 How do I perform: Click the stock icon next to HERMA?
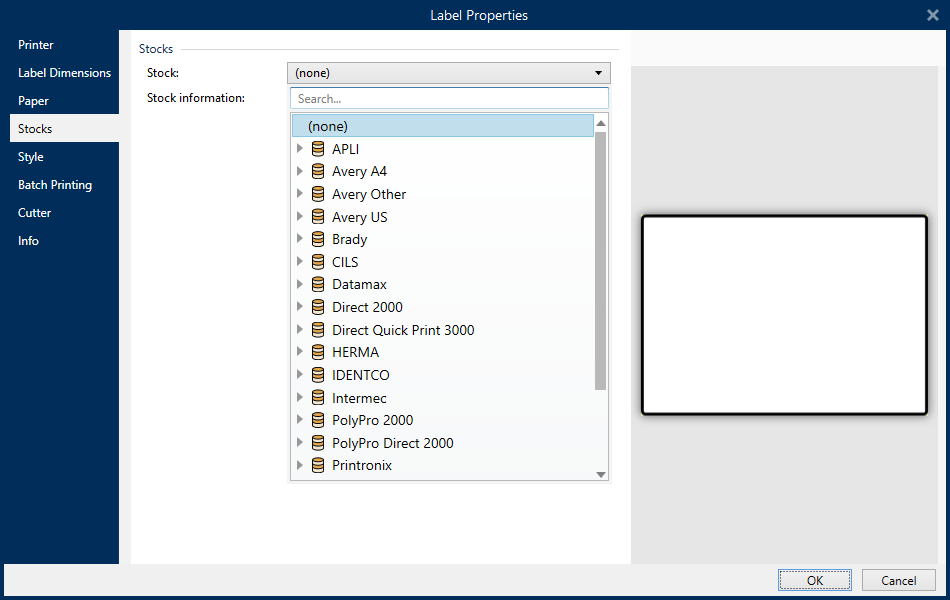pyautogui.click(x=318, y=353)
